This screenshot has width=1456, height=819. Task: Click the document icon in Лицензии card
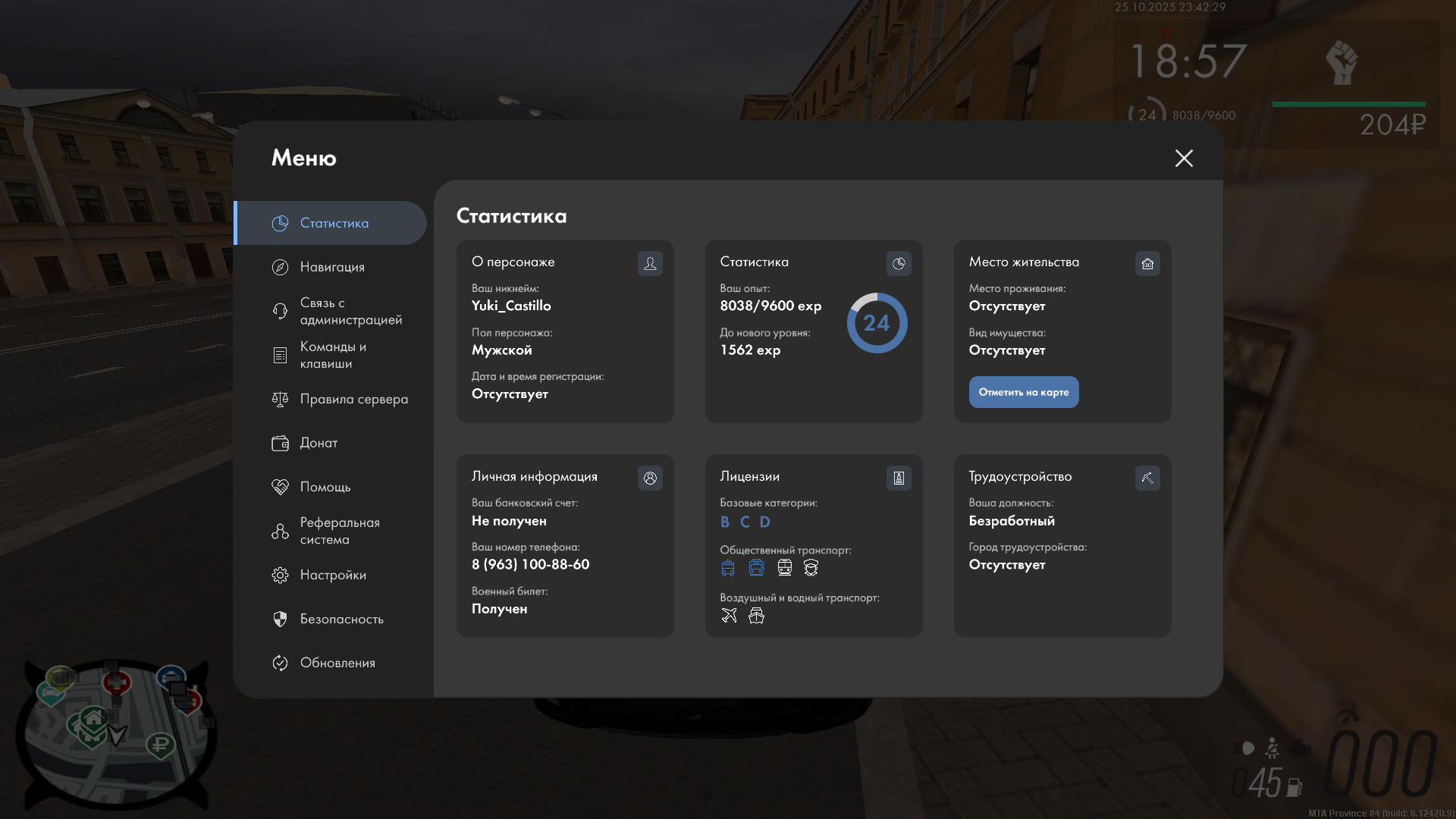tap(899, 478)
